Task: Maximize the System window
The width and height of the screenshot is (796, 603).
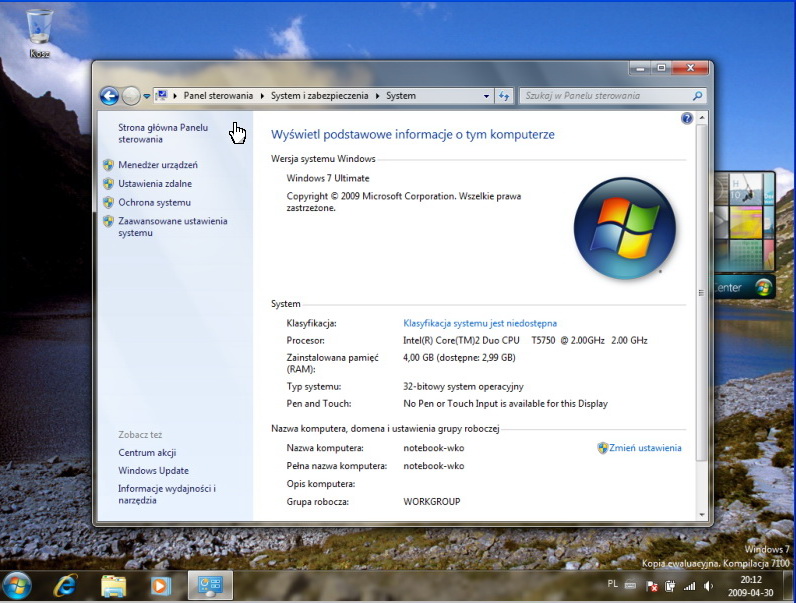Action: click(x=661, y=68)
